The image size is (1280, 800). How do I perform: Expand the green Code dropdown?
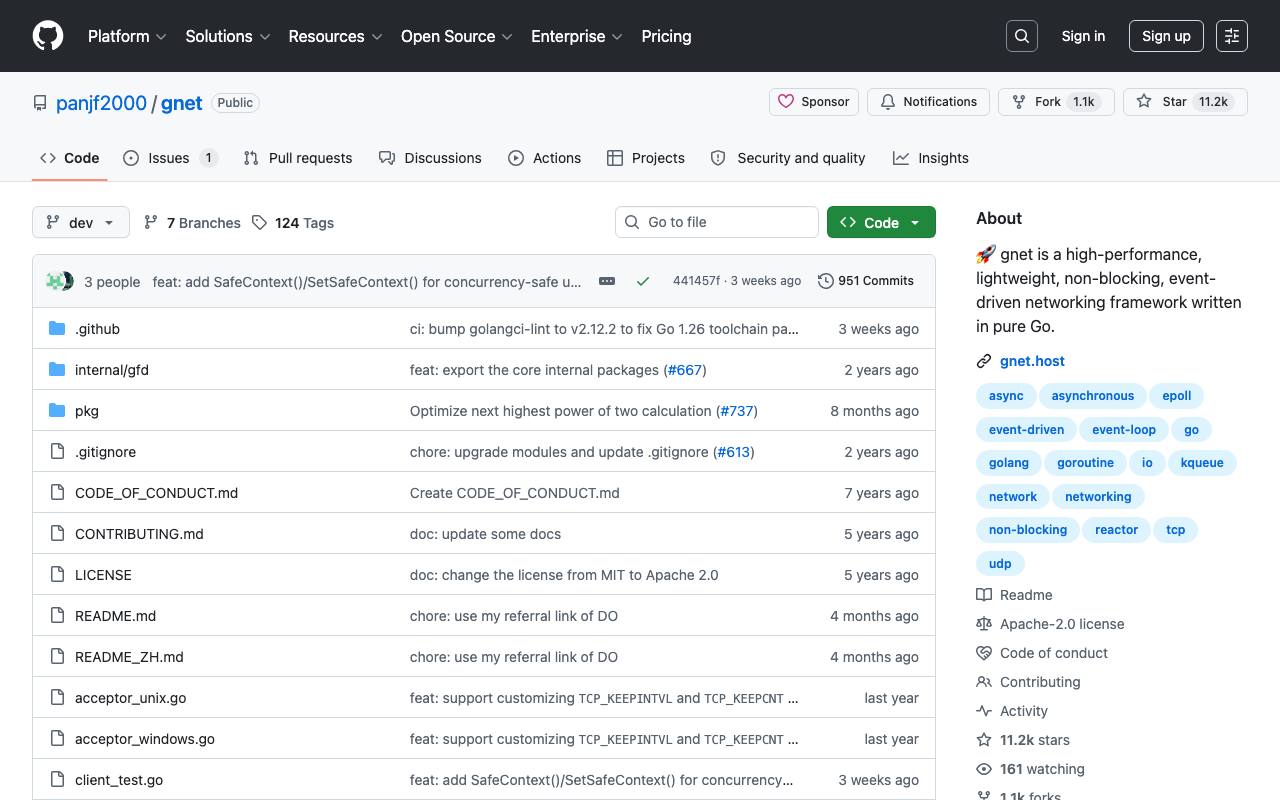881,222
